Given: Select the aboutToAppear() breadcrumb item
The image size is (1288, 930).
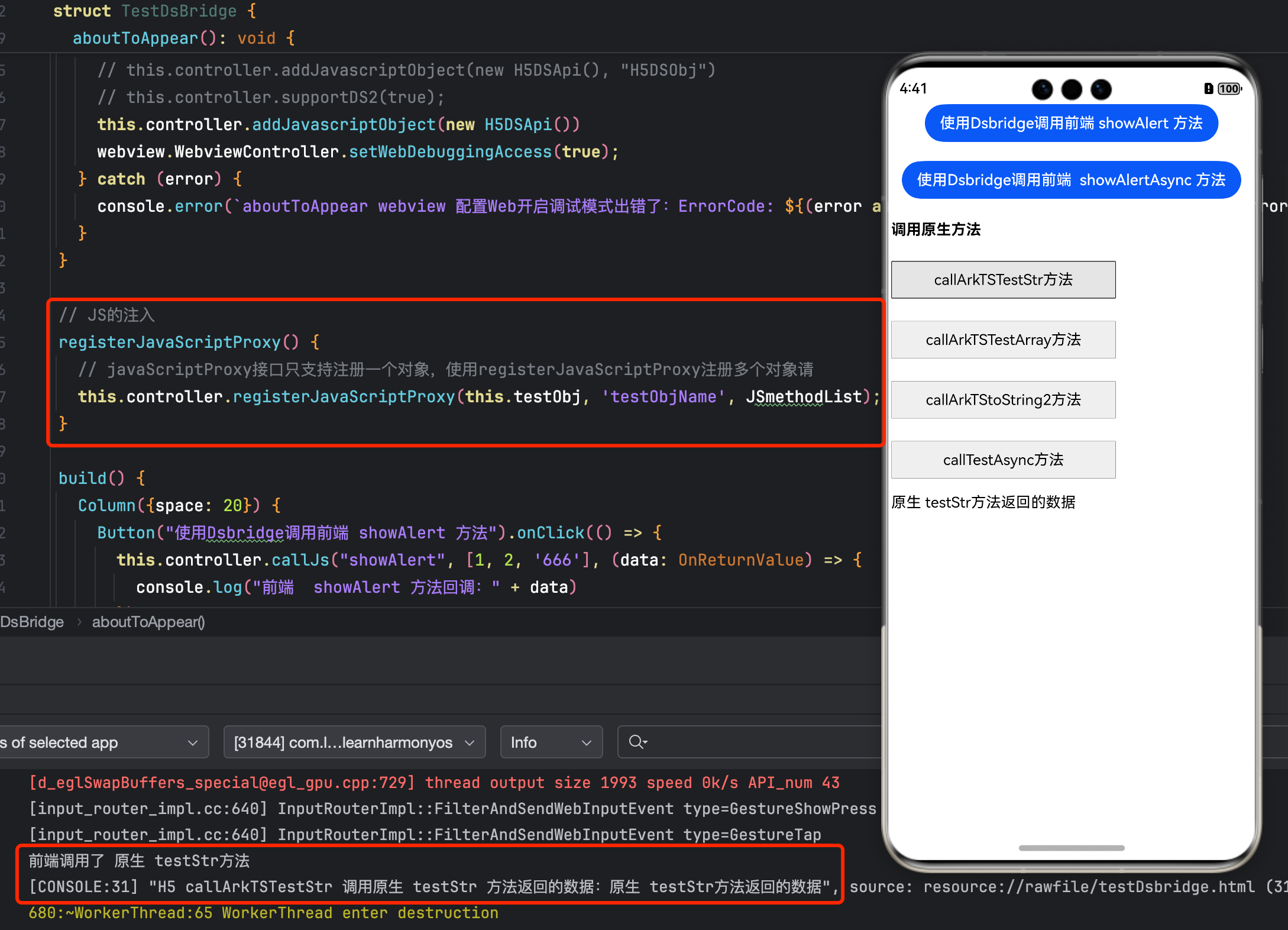Looking at the screenshot, I should pos(148,622).
